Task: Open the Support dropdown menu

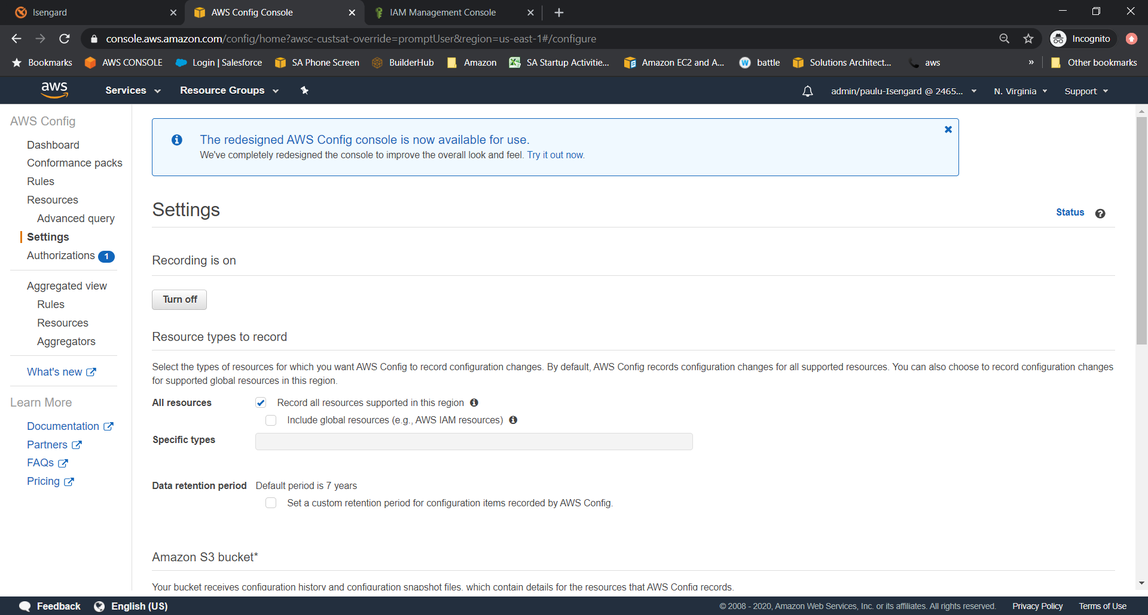Action: [1086, 91]
